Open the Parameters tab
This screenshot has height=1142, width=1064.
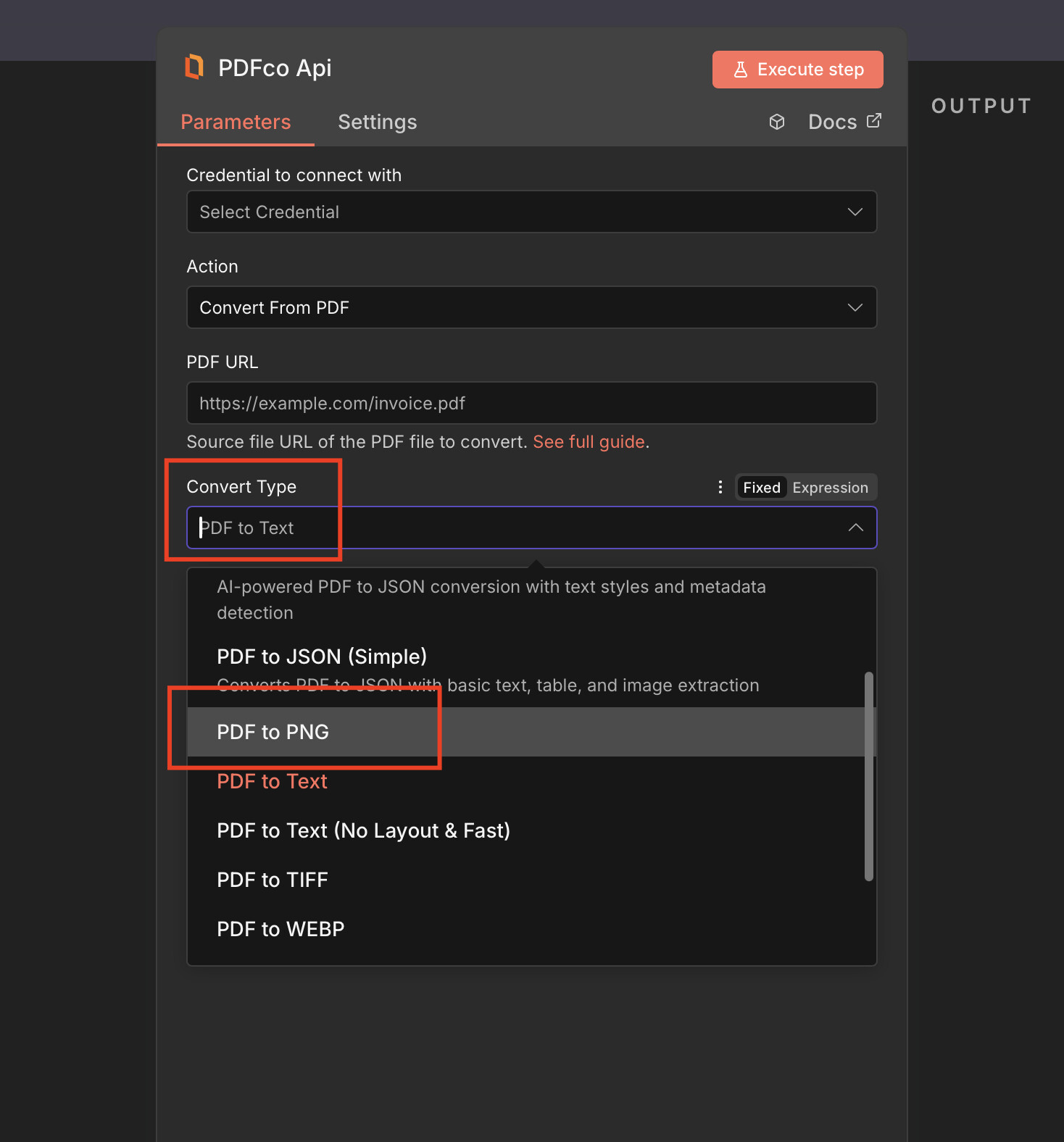coord(236,122)
